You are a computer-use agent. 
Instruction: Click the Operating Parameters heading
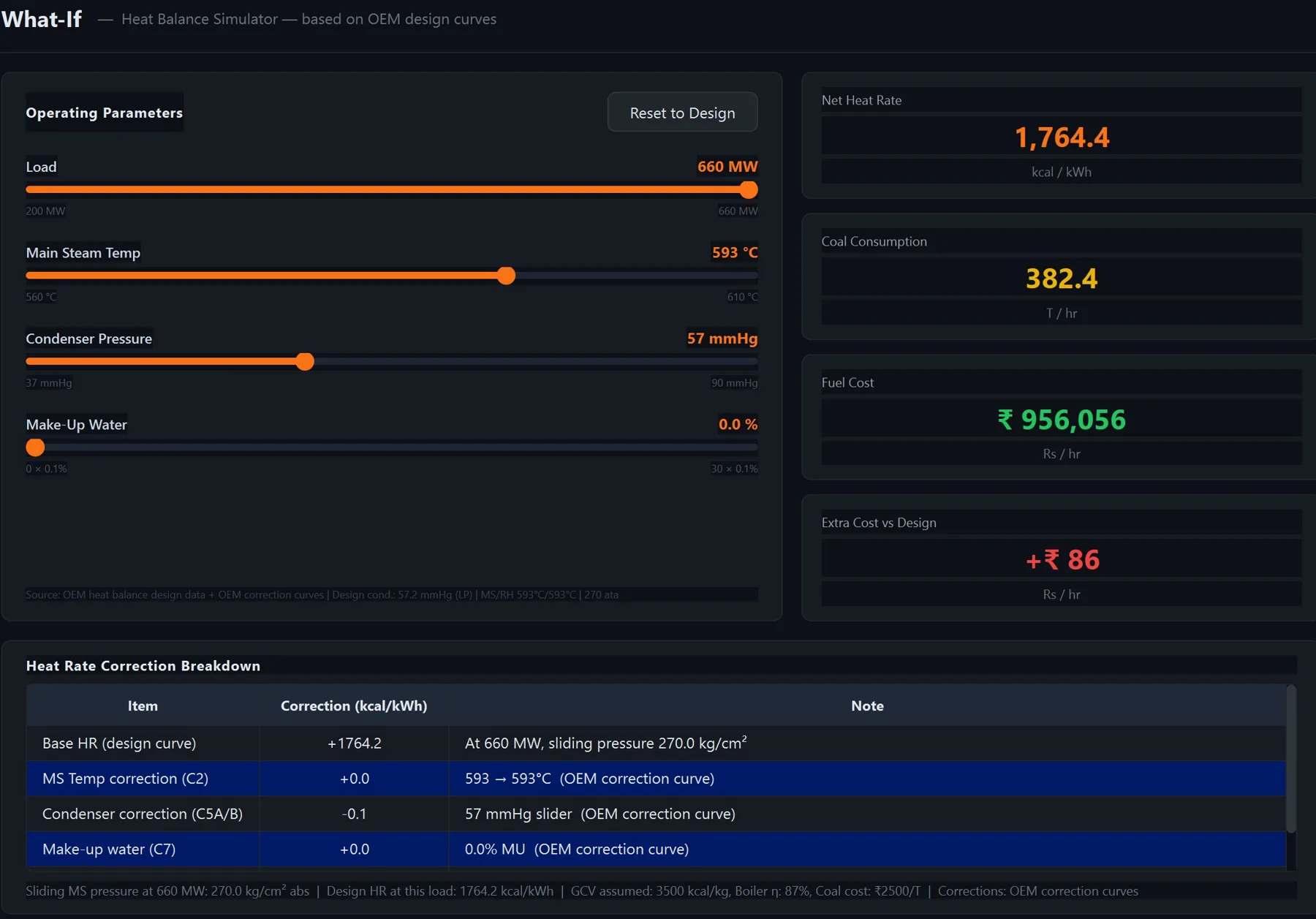tap(105, 113)
